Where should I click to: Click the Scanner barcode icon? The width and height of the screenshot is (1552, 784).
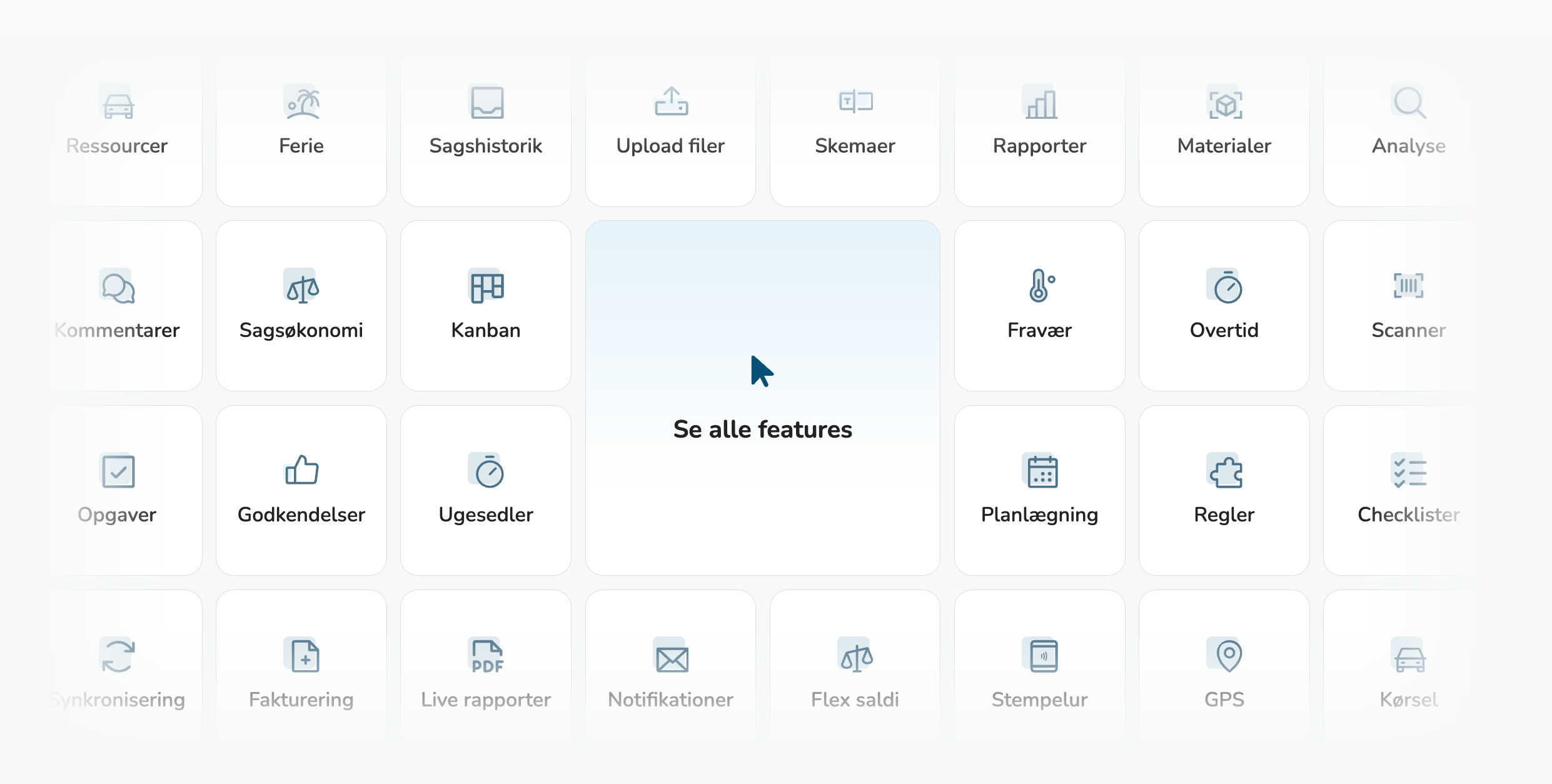pyautogui.click(x=1408, y=286)
